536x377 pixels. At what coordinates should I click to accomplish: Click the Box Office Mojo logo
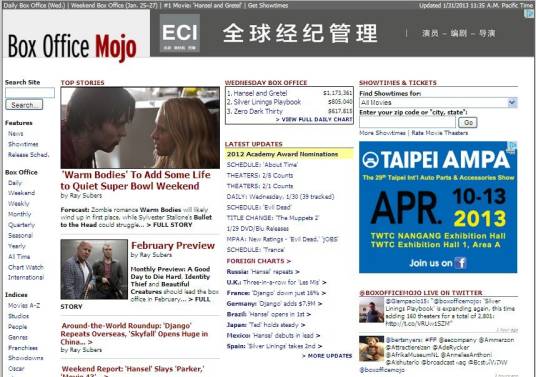point(72,46)
